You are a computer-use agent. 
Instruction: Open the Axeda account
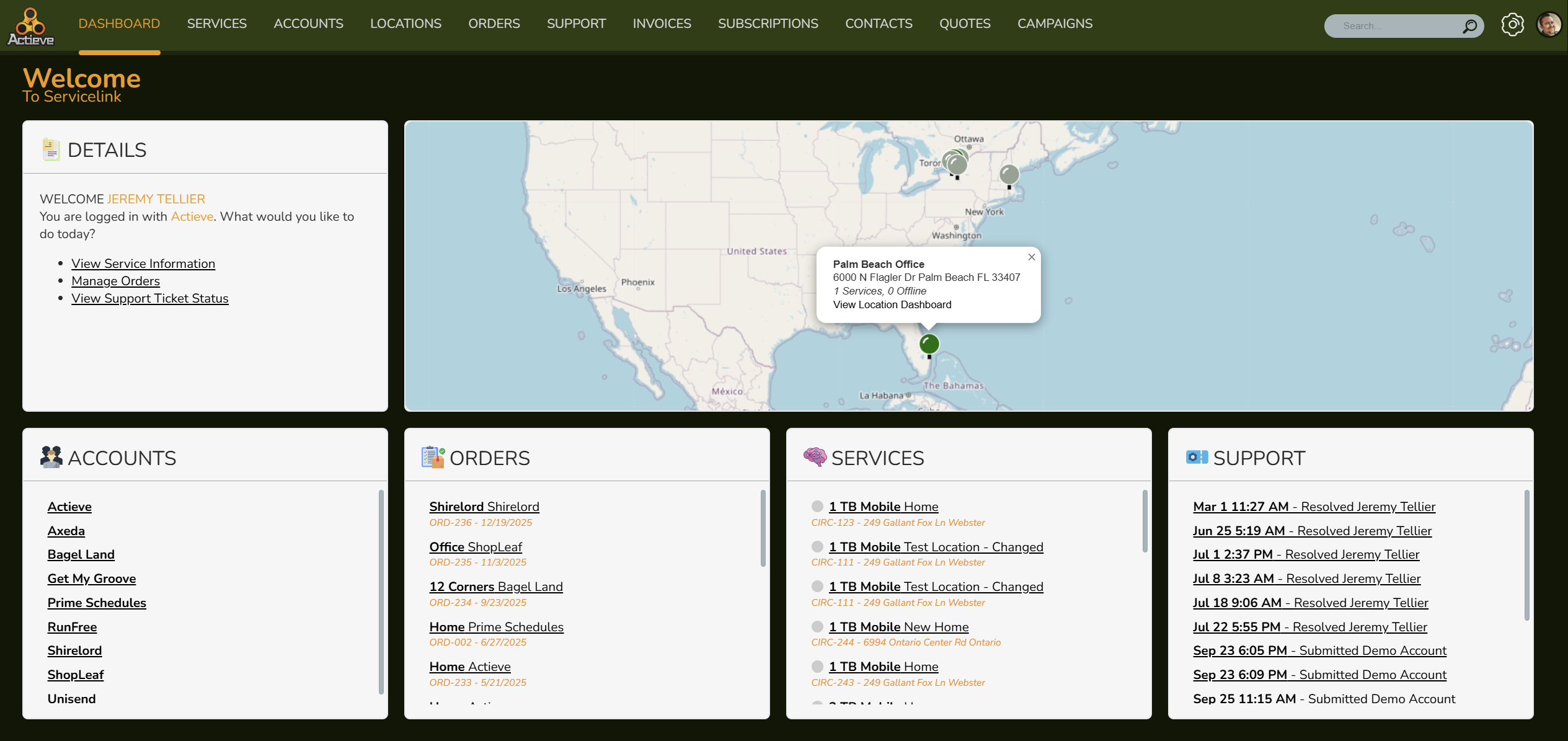coord(66,531)
